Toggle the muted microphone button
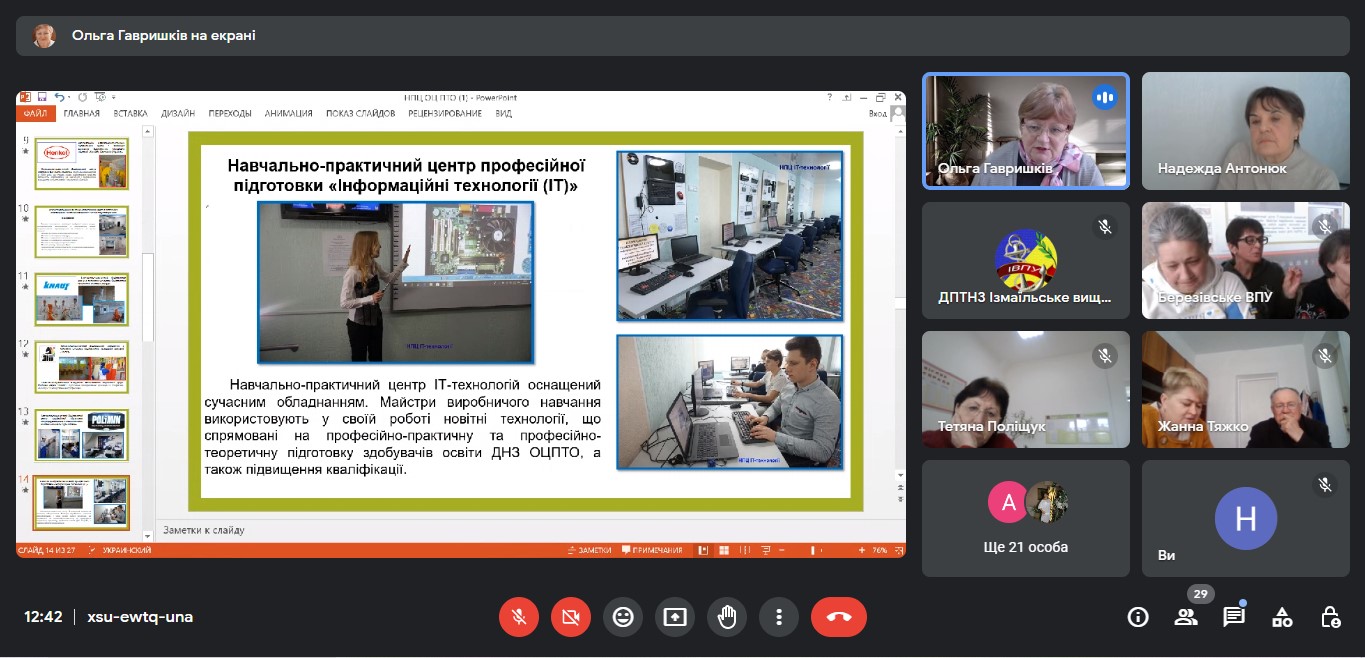Image resolution: width=1365 pixels, height=658 pixels. coord(519,617)
